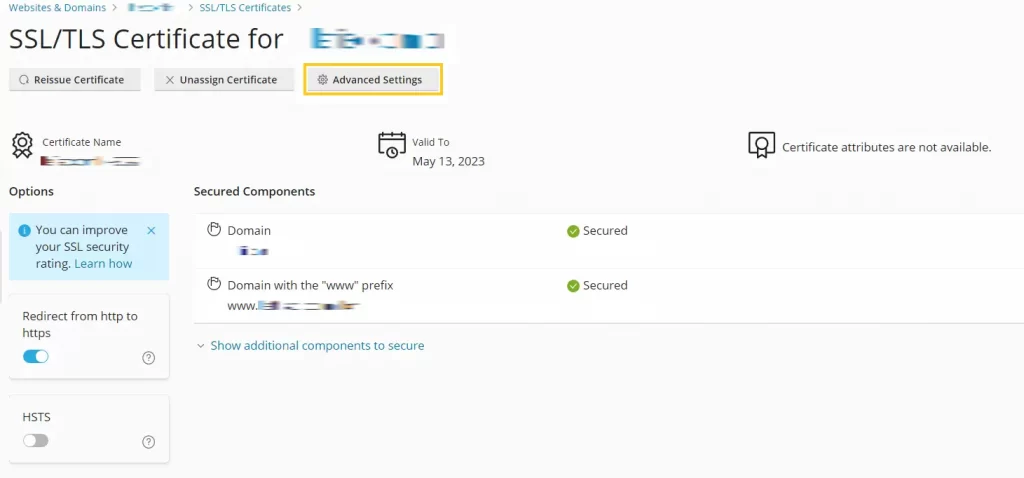Open SSL/TLS Certificates breadcrumb link
The image size is (1024, 478).
coord(246,8)
